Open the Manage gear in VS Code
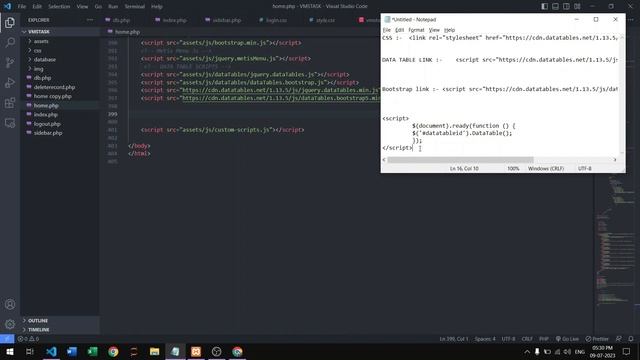This screenshot has height=360, width=640. point(10,324)
